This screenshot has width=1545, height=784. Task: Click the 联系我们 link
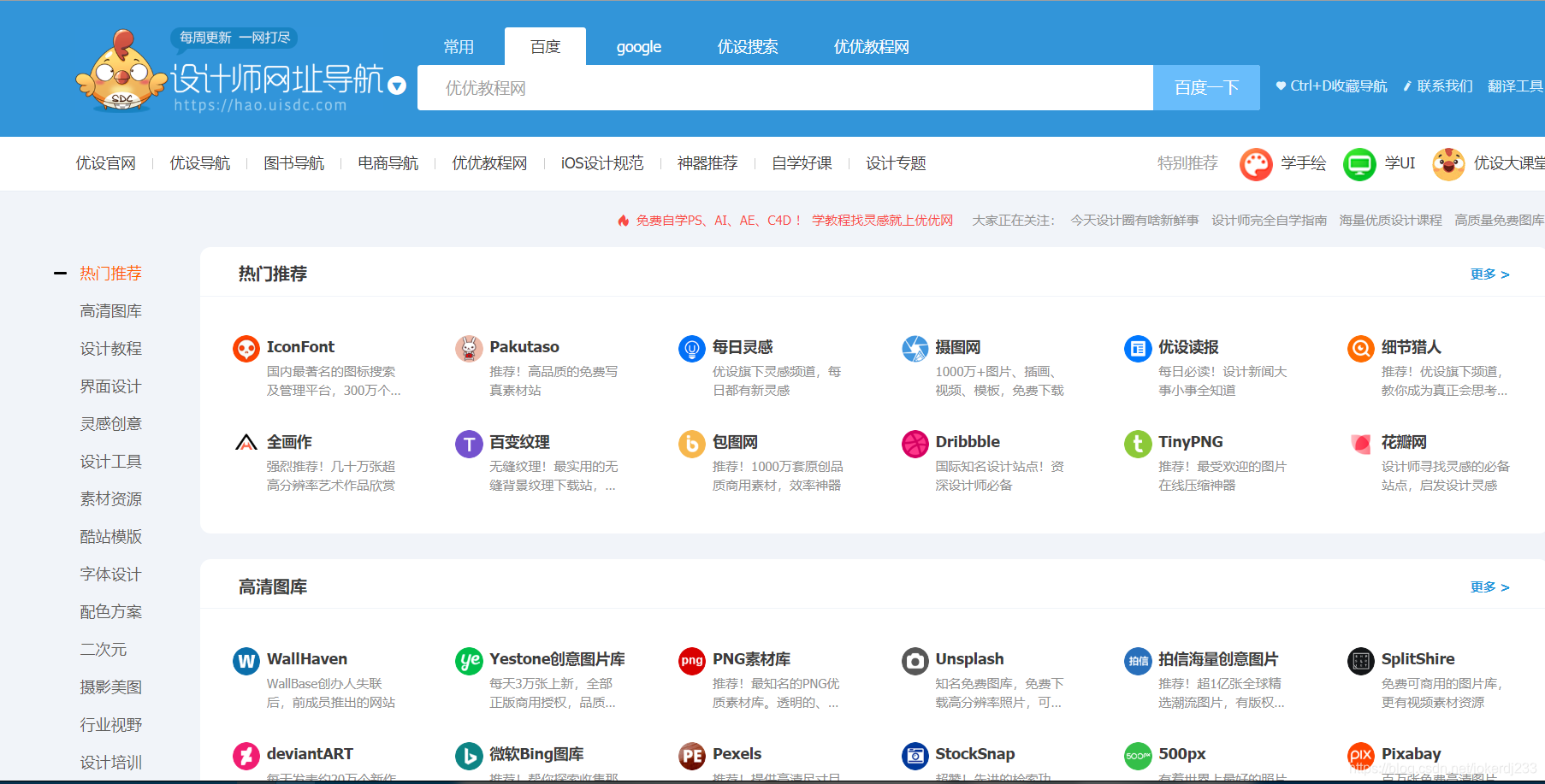pos(1437,86)
